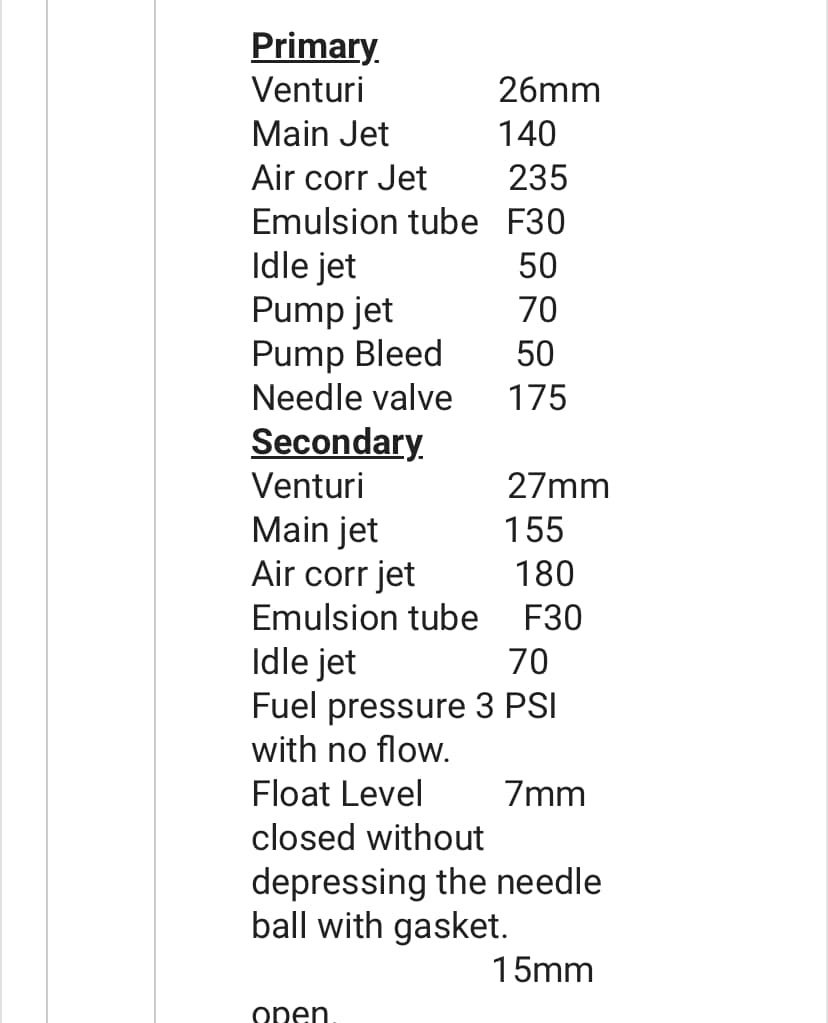Screen dimensions: 828x1023
Task: Select the primary Idle jet 50 value
Action: tap(538, 266)
